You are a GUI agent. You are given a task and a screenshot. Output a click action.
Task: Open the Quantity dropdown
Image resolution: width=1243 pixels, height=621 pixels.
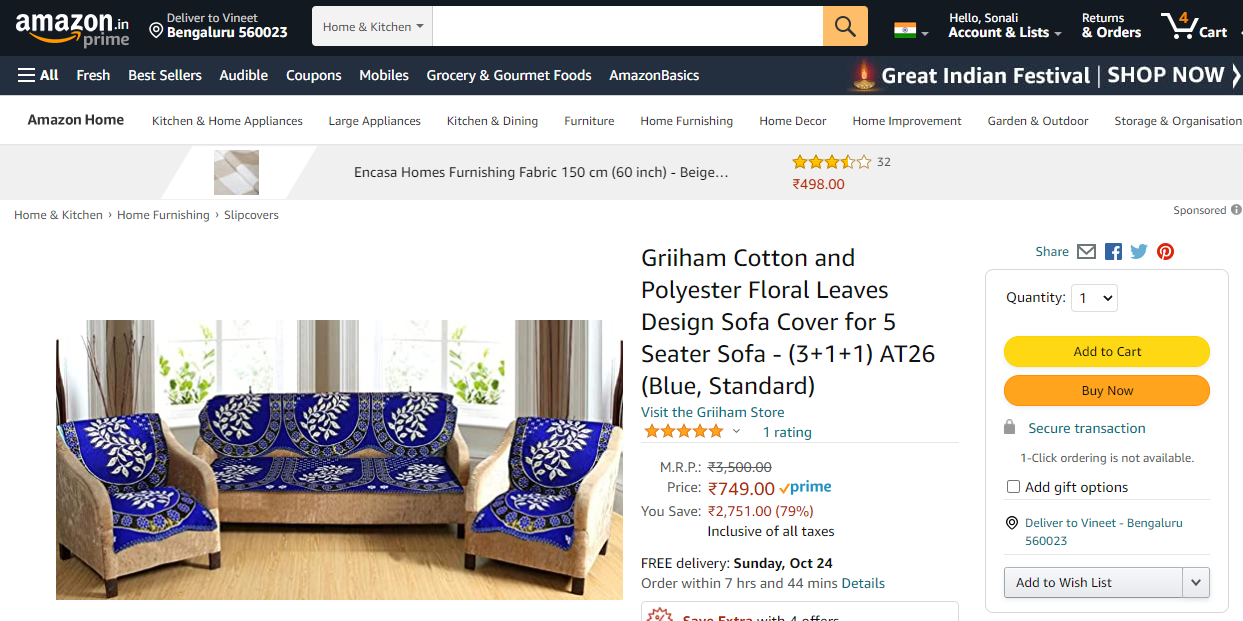1094,297
